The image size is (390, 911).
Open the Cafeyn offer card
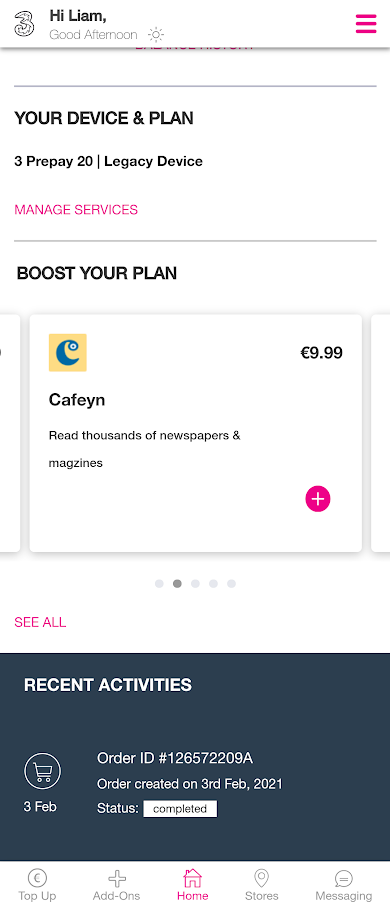coord(196,433)
